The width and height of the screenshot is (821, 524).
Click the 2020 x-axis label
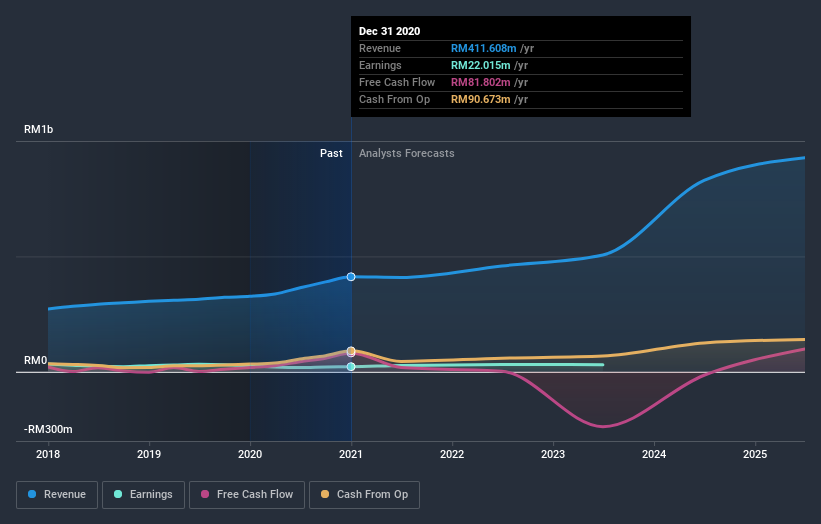click(x=250, y=454)
